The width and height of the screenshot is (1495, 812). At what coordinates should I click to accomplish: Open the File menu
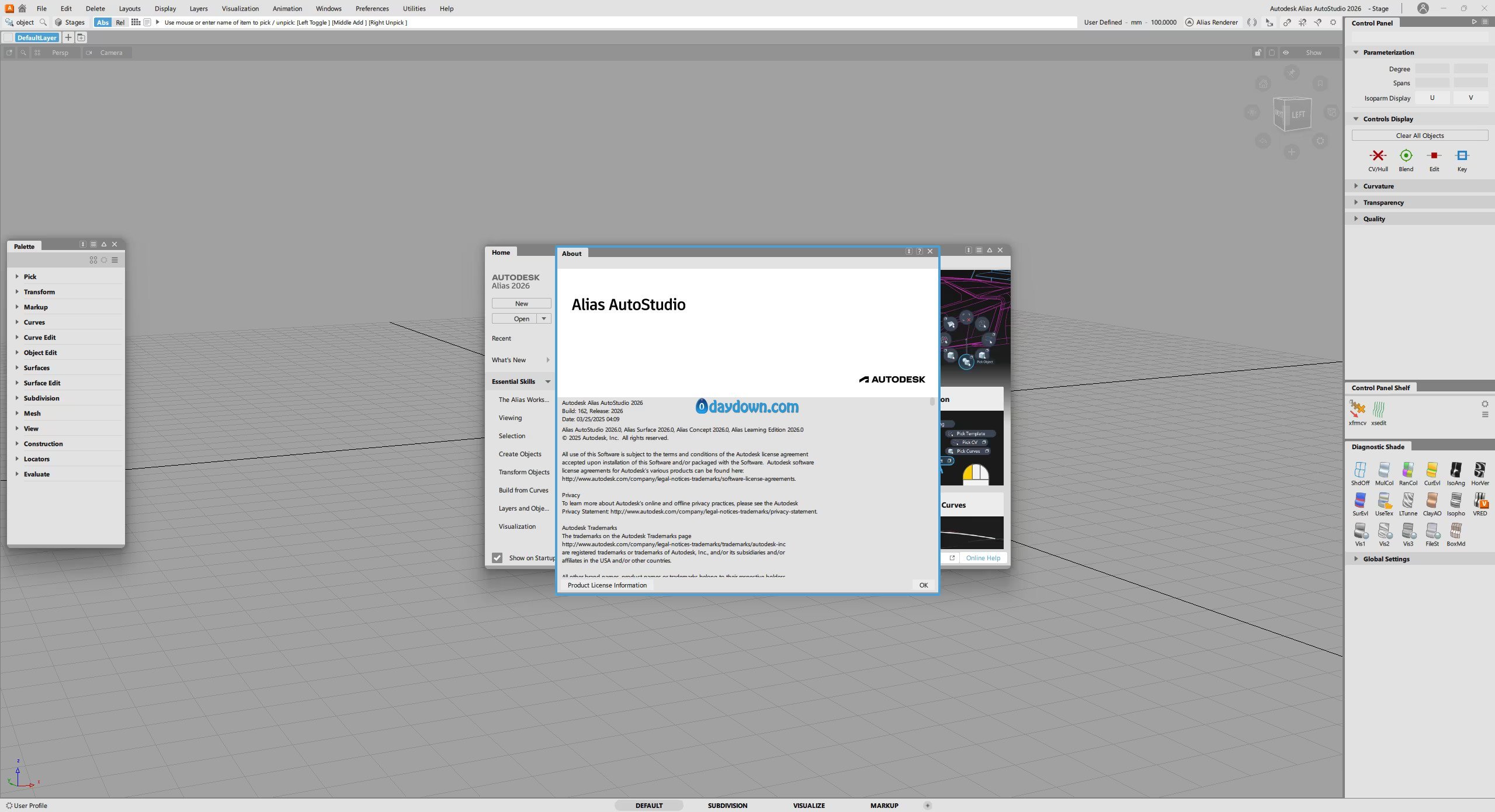click(41, 8)
